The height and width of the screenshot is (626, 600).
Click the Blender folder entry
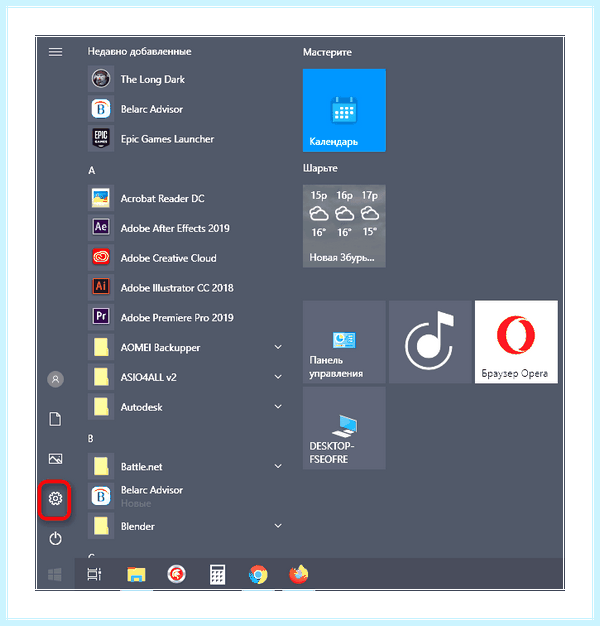(x=186, y=526)
